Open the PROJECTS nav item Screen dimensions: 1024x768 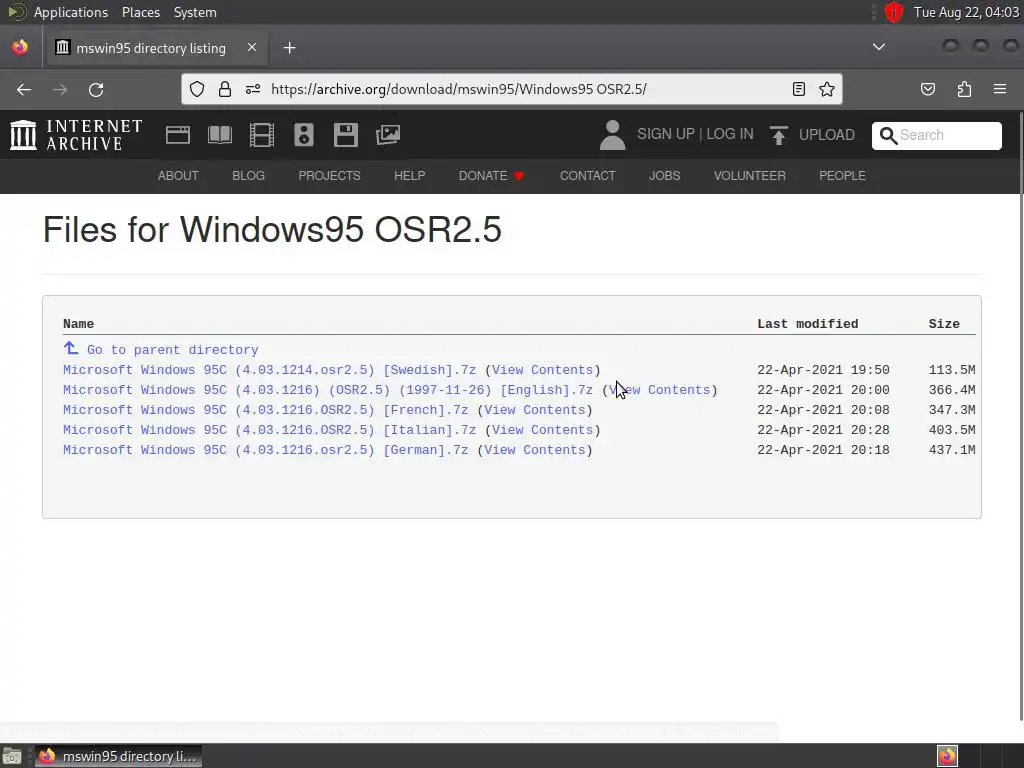[x=329, y=176]
